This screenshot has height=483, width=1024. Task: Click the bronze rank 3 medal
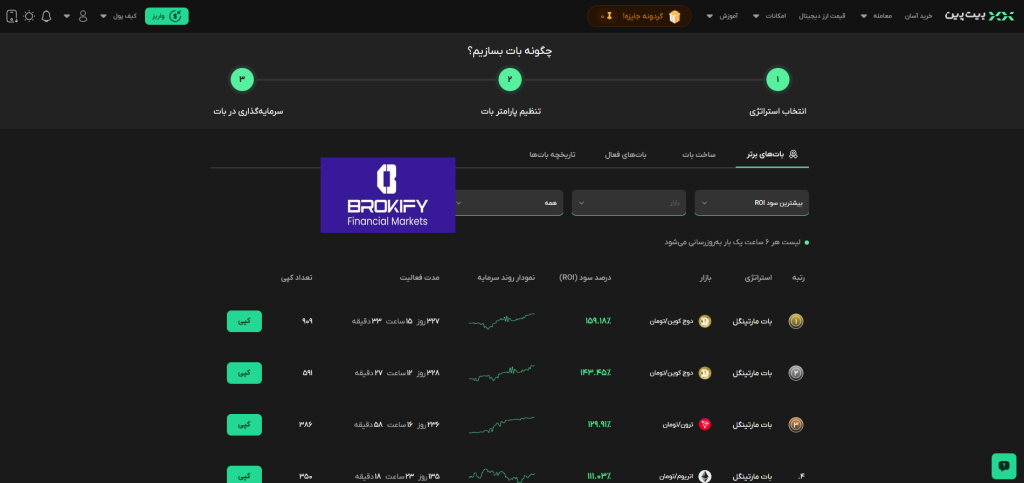point(795,425)
